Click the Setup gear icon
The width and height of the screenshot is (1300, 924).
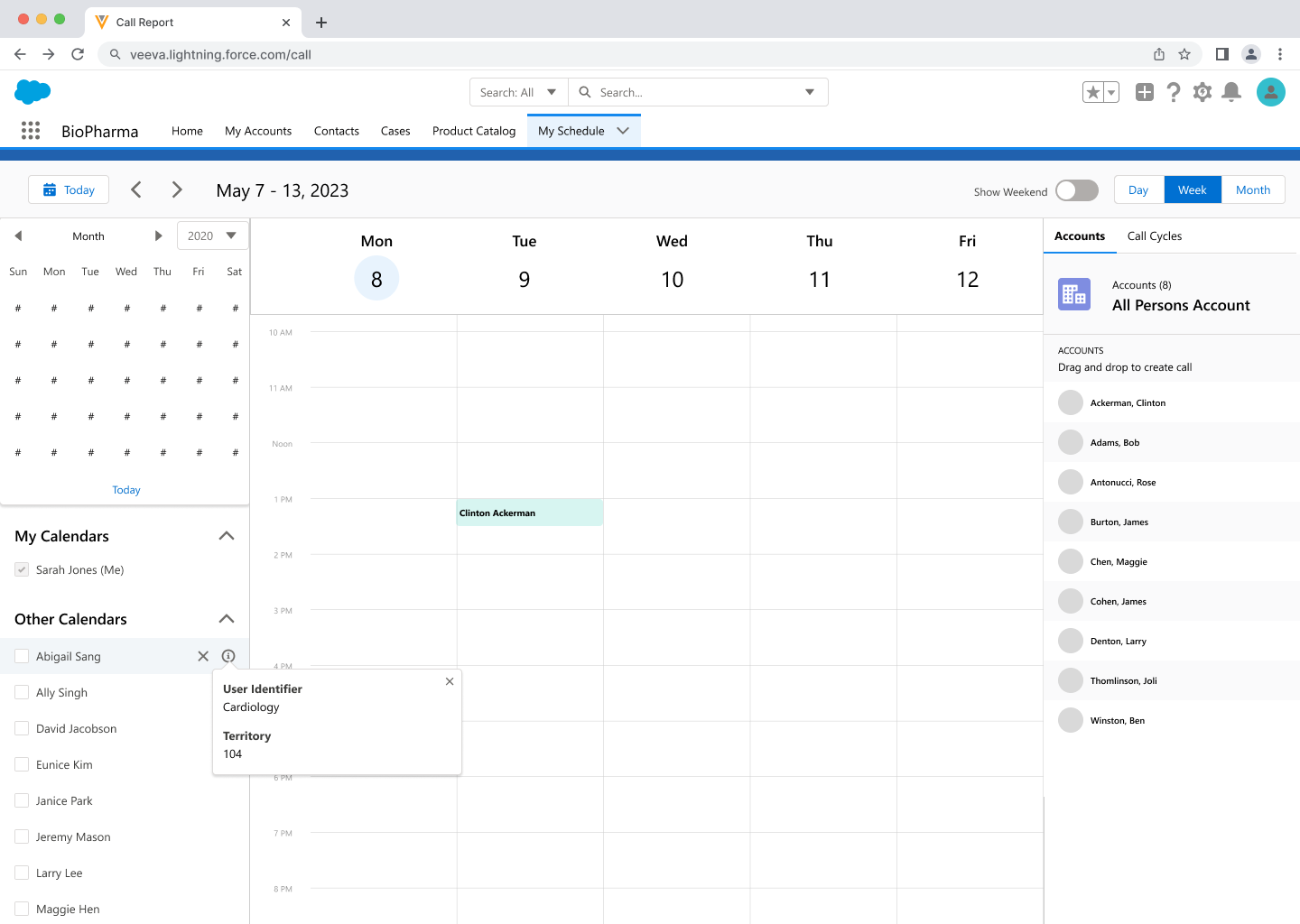tap(1202, 92)
